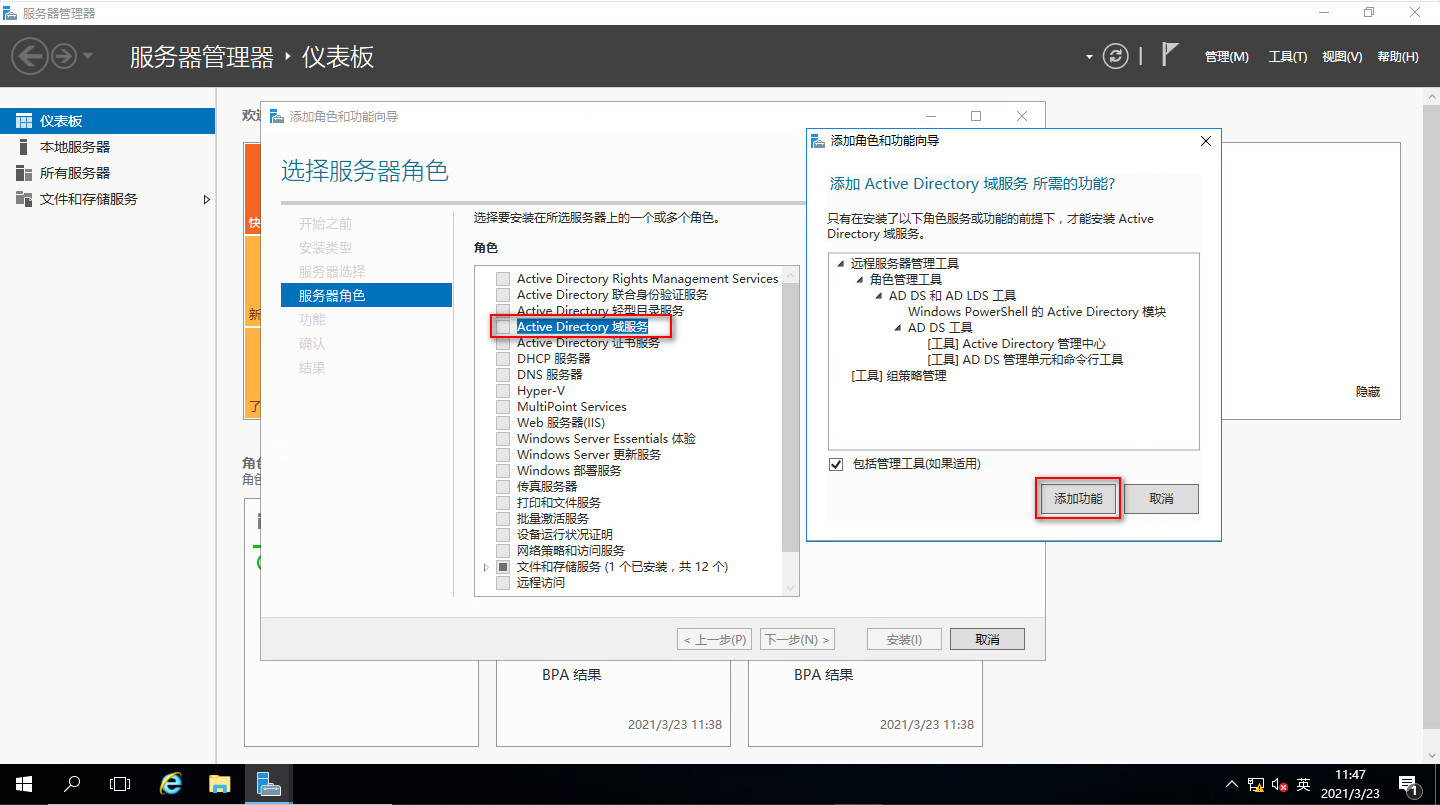Click the 英 input language indicator
Image resolution: width=1440 pixels, height=805 pixels.
pyautogui.click(x=1303, y=785)
